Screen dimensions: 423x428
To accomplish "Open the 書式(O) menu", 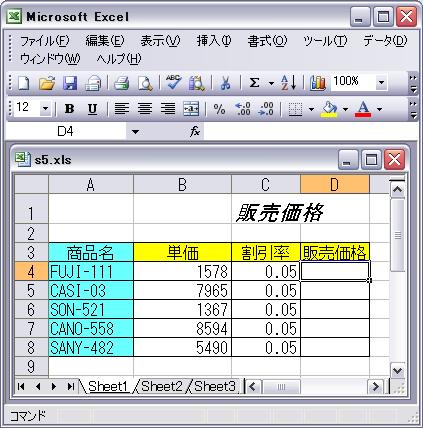I will point(267,41).
